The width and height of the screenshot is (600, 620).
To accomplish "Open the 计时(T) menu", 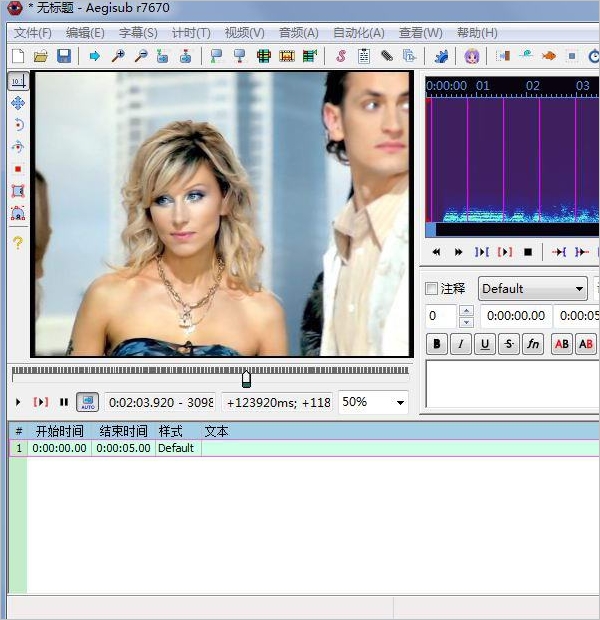I will (191, 33).
